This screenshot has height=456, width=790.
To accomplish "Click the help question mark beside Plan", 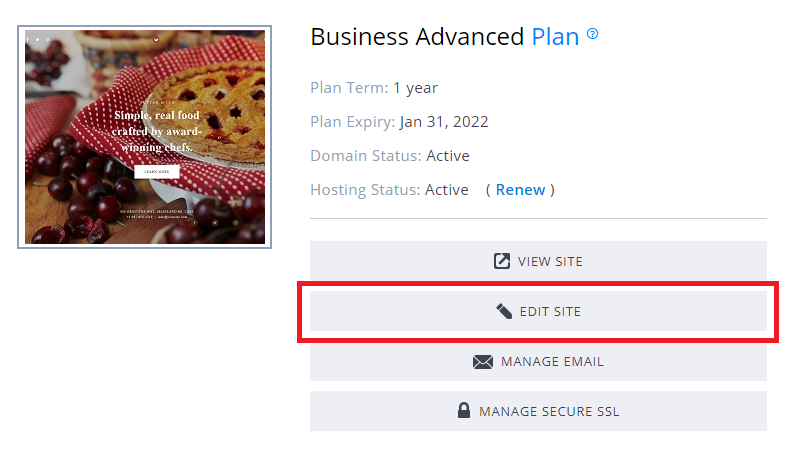I will coord(593,34).
